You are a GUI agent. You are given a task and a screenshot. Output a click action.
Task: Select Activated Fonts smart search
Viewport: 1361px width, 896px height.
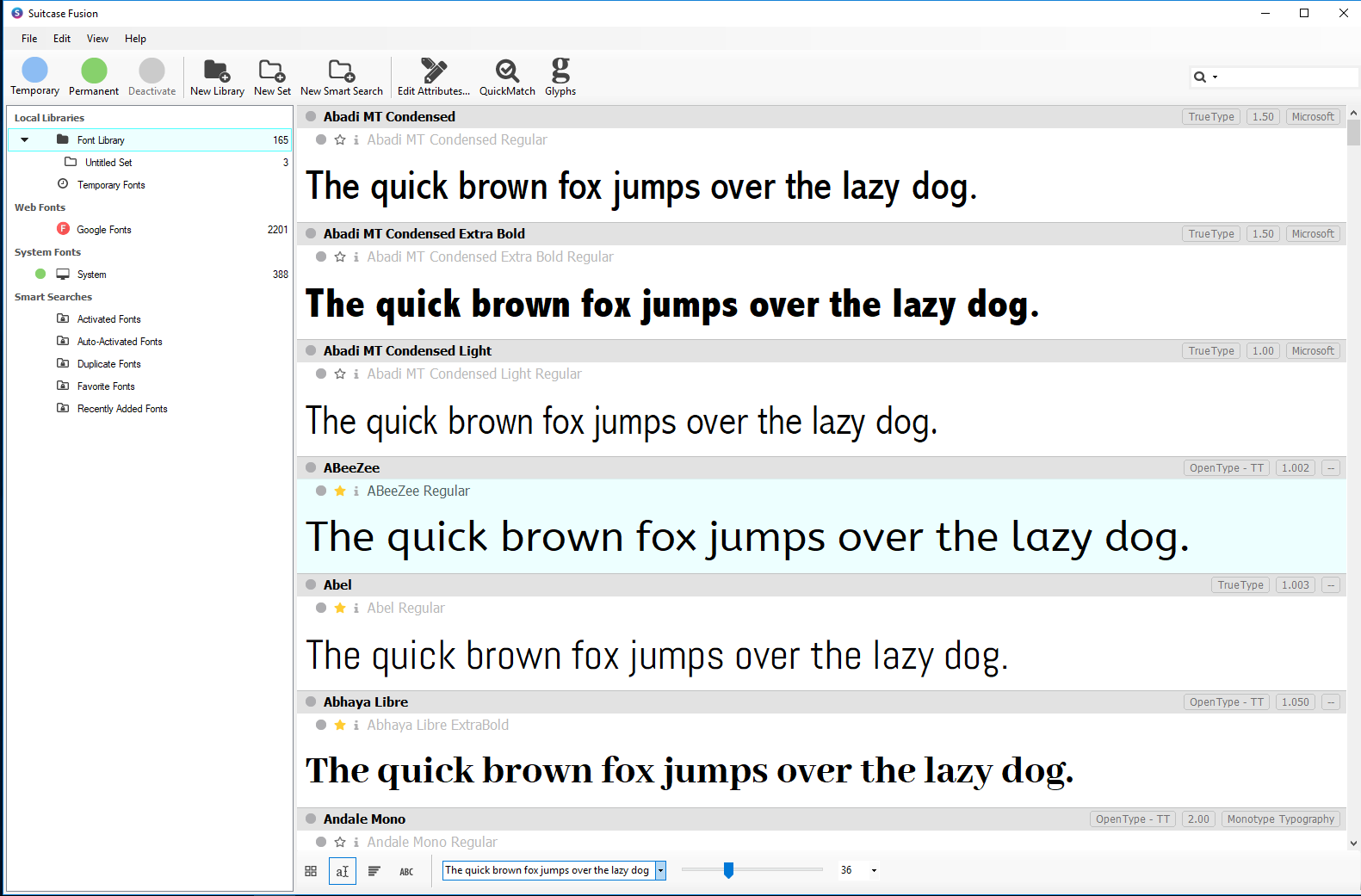point(108,319)
